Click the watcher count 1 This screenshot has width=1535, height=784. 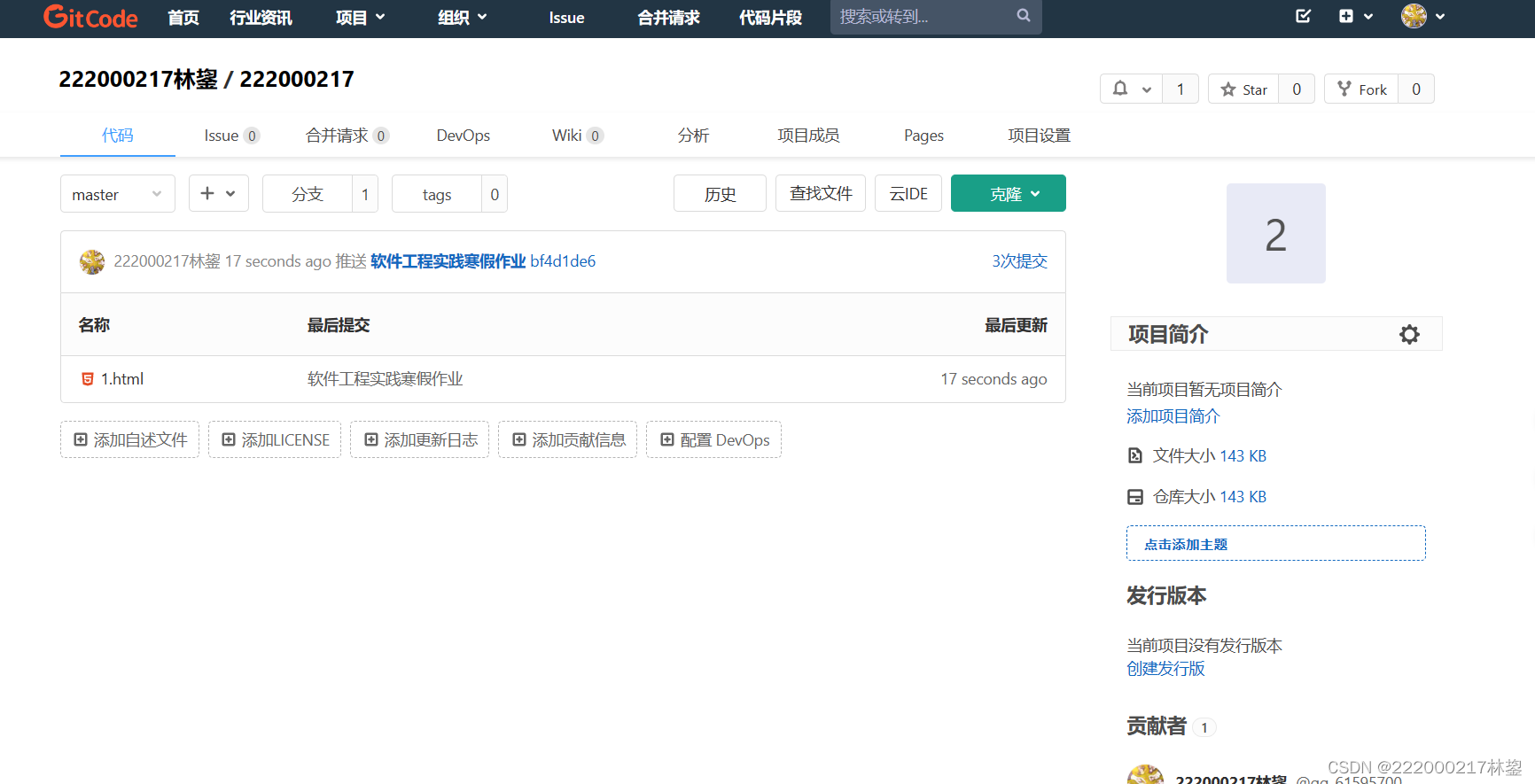[x=1180, y=89]
